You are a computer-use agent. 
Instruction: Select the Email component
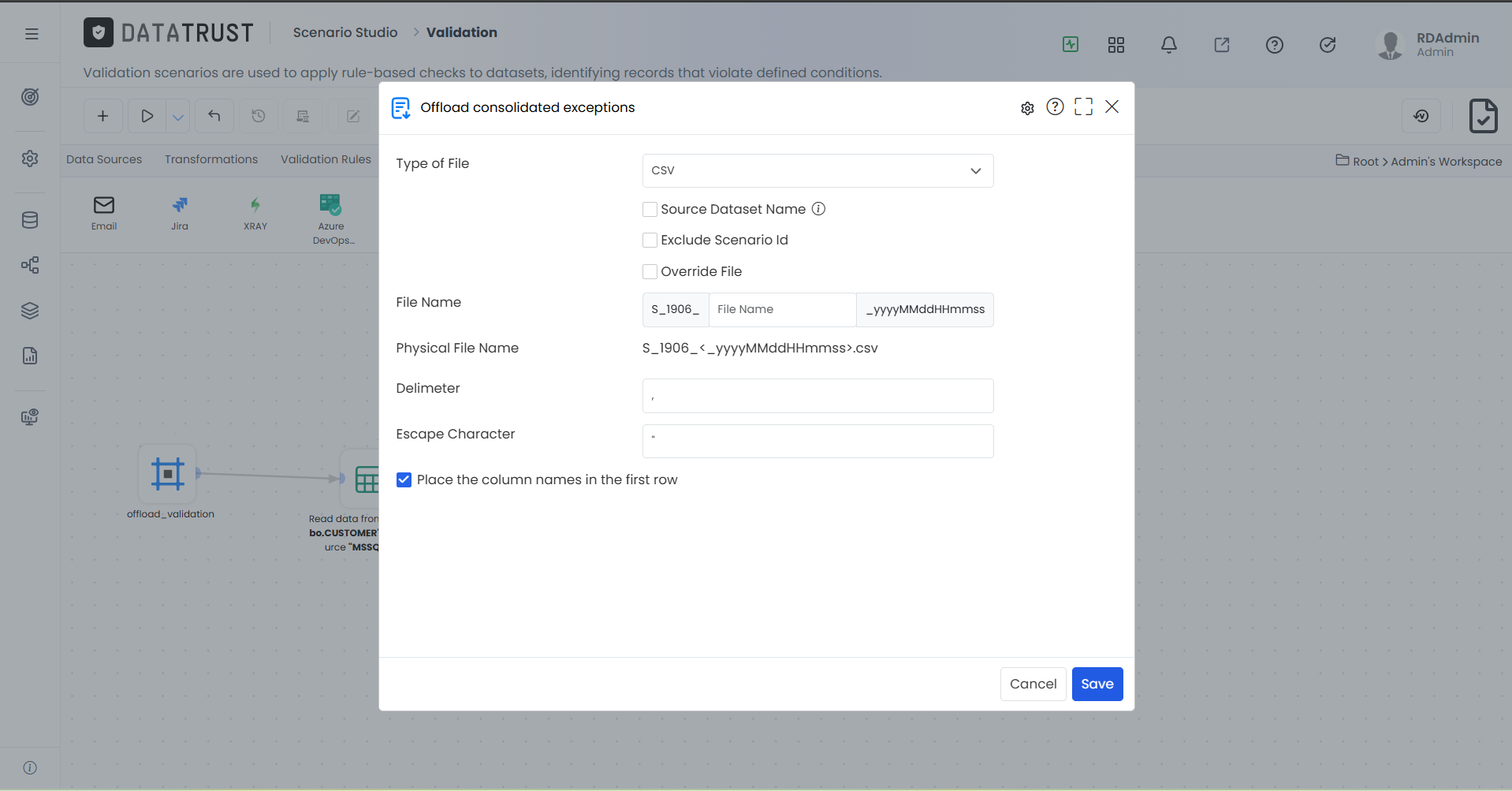[x=104, y=213]
